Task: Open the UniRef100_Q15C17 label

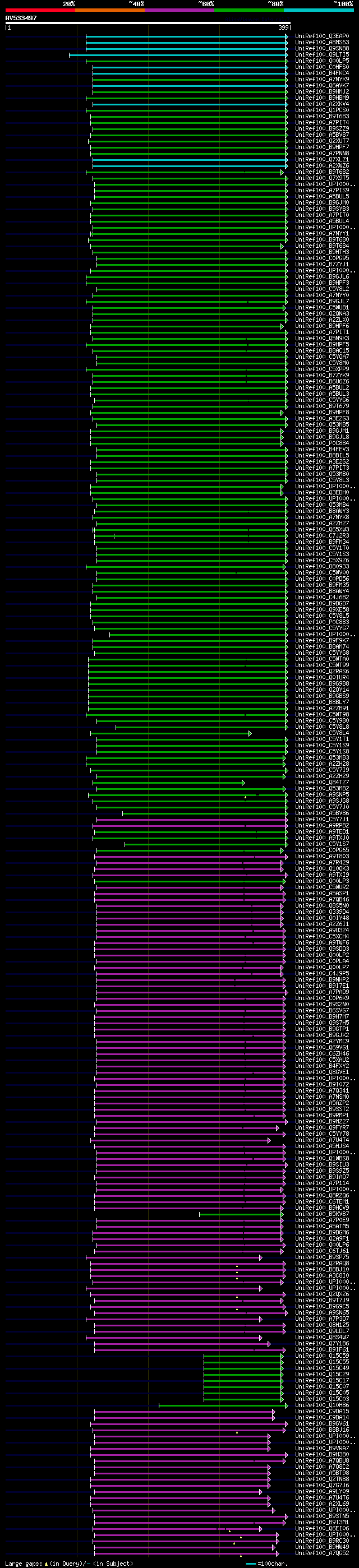Action: 323,1381
